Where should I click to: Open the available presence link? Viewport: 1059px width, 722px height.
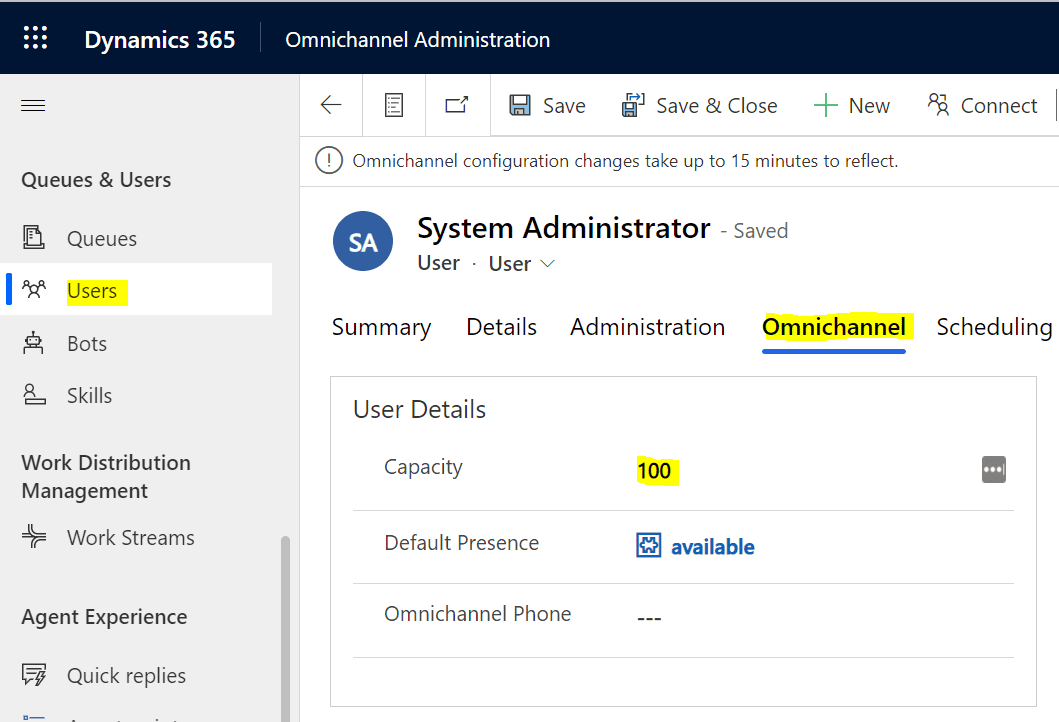pyautogui.click(x=713, y=546)
